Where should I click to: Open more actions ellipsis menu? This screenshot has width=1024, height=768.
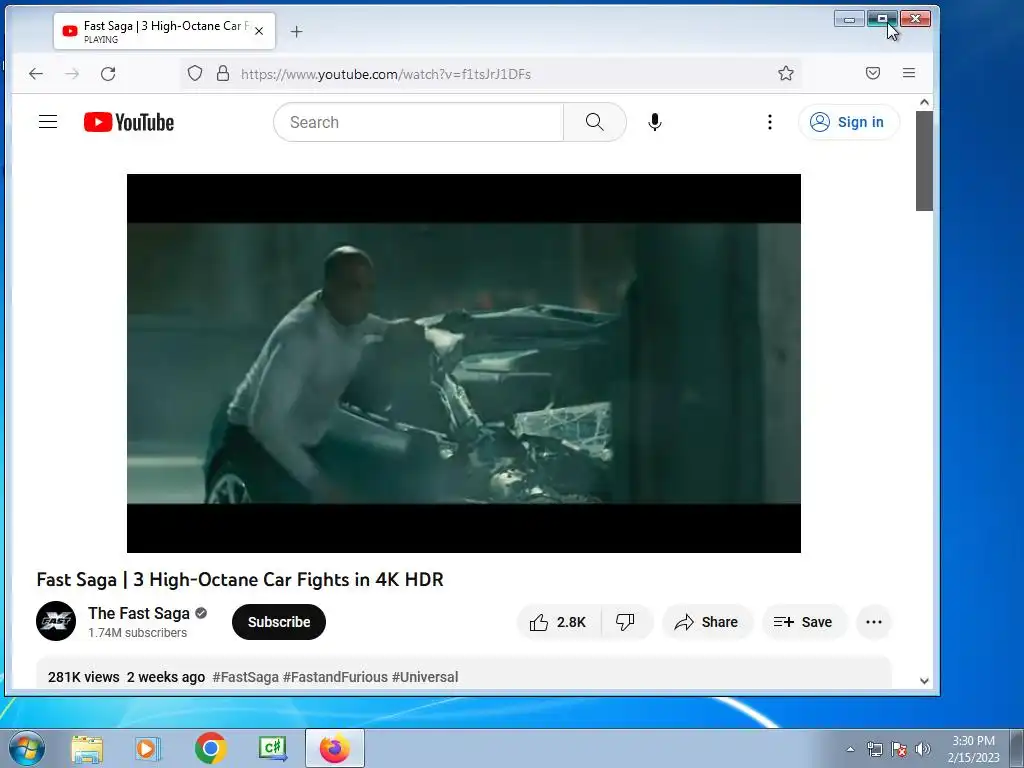pos(874,622)
